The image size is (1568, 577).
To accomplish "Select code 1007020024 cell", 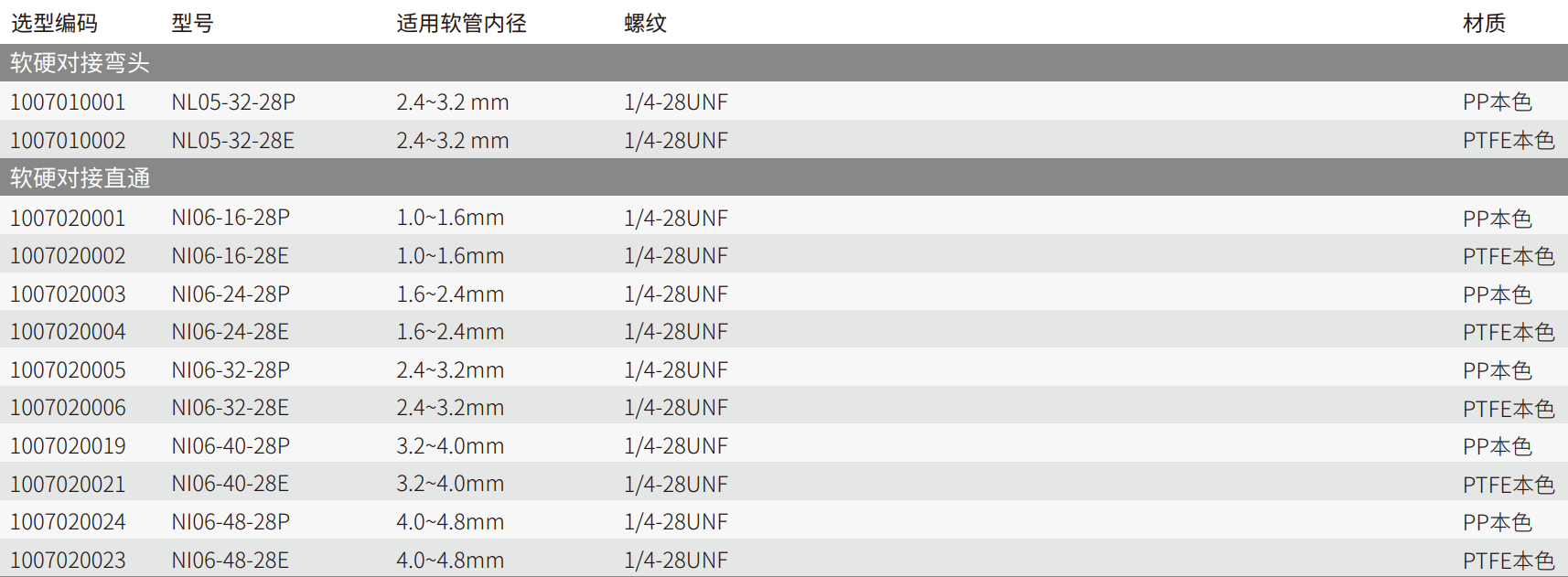I will click(x=68, y=522).
